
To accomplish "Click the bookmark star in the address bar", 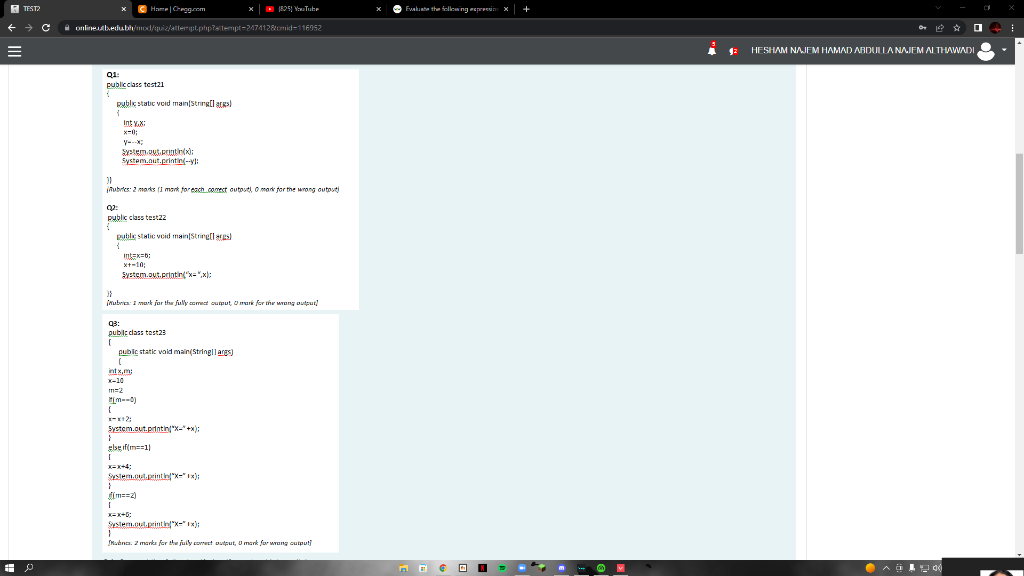I will [x=957, y=28].
